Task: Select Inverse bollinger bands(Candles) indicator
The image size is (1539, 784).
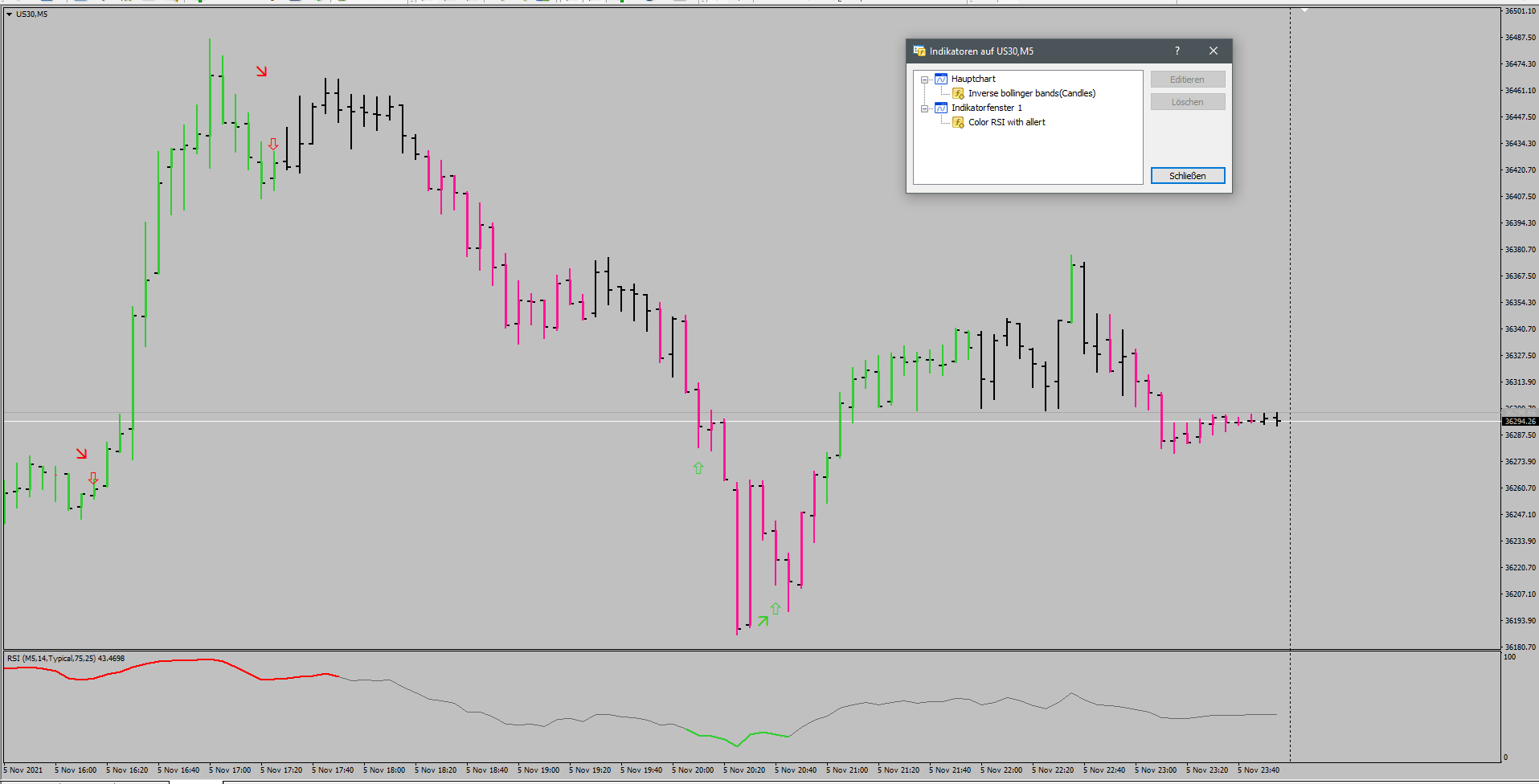Action: point(1031,93)
